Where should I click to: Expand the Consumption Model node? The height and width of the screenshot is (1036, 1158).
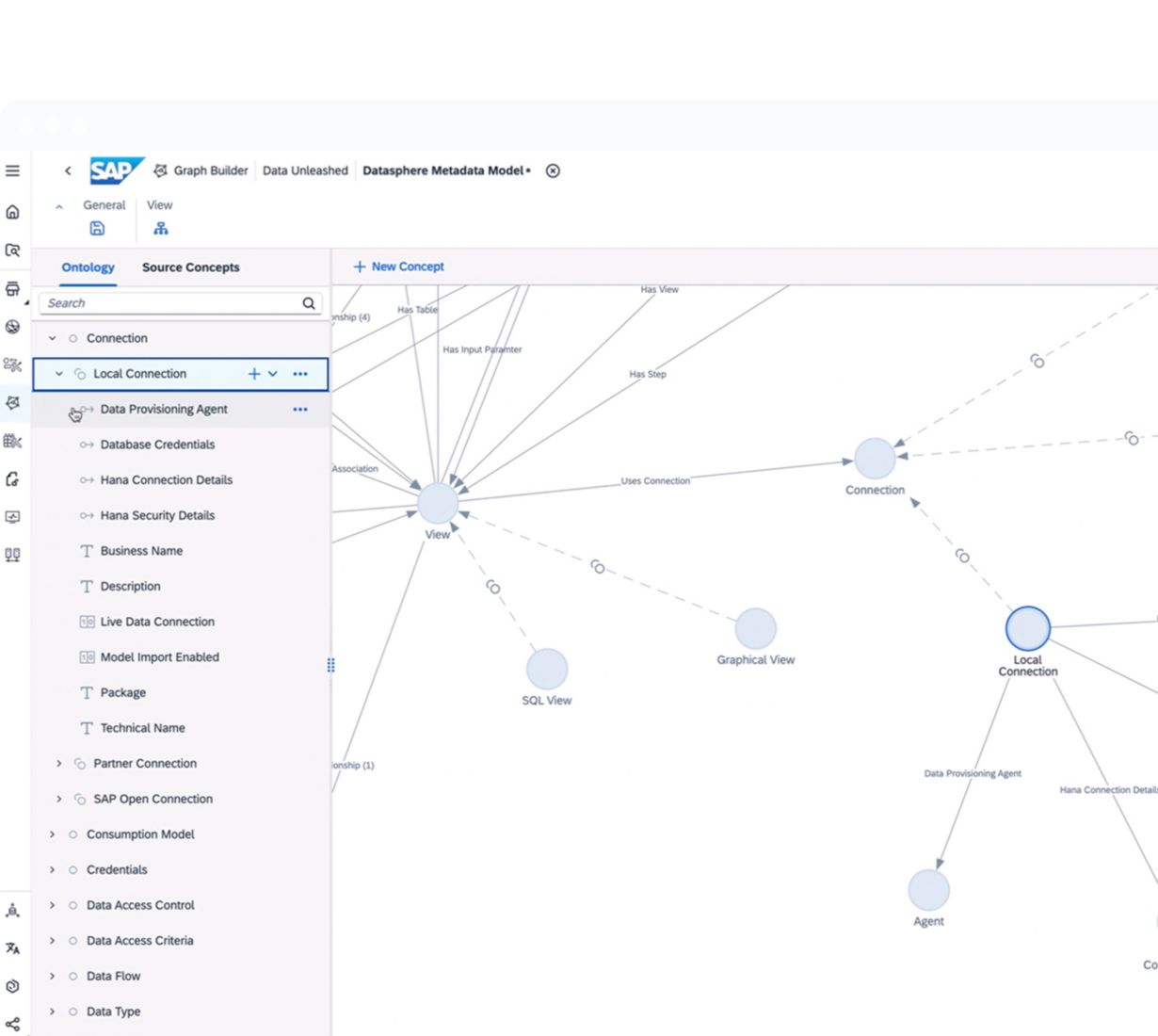tap(53, 834)
